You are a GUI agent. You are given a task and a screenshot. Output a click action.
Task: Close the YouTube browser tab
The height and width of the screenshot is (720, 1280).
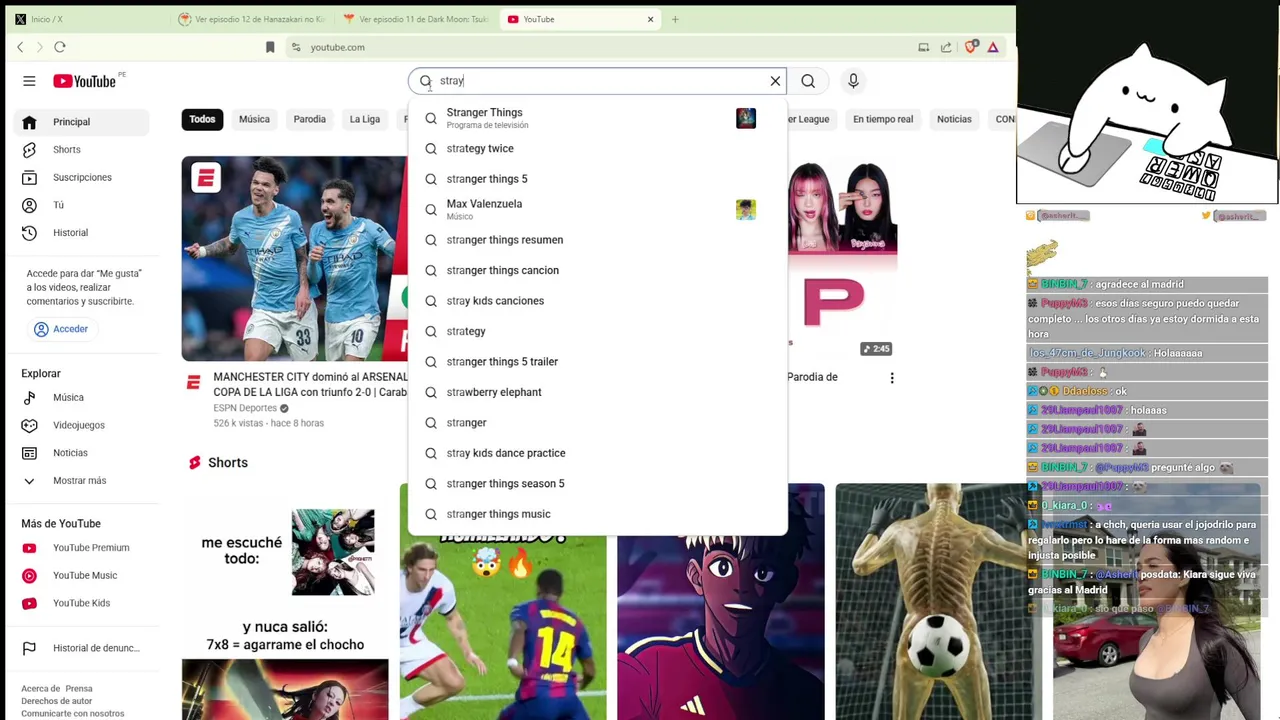[650, 19]
